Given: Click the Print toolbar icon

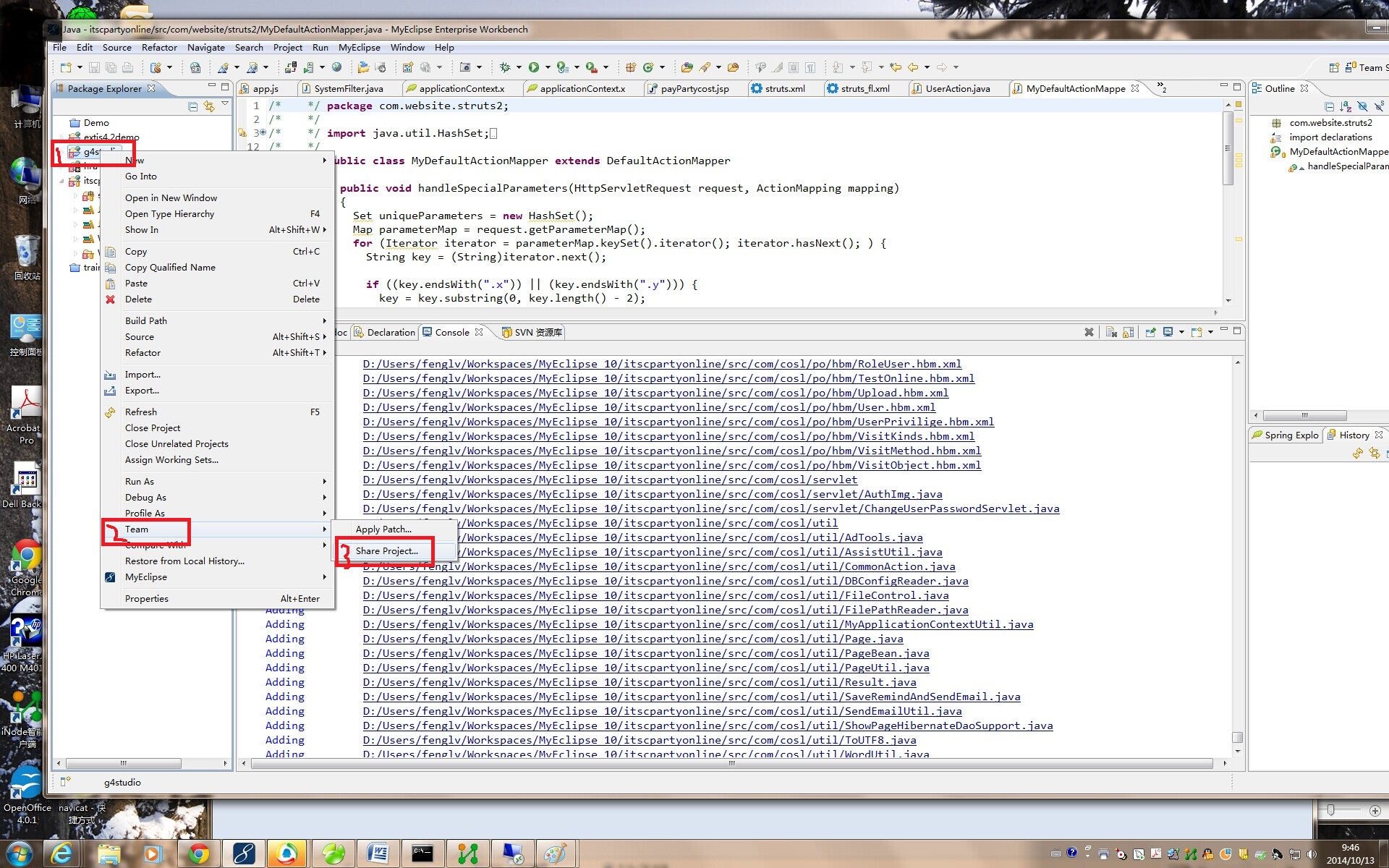Looking at the screenshot, I should 127,67.
